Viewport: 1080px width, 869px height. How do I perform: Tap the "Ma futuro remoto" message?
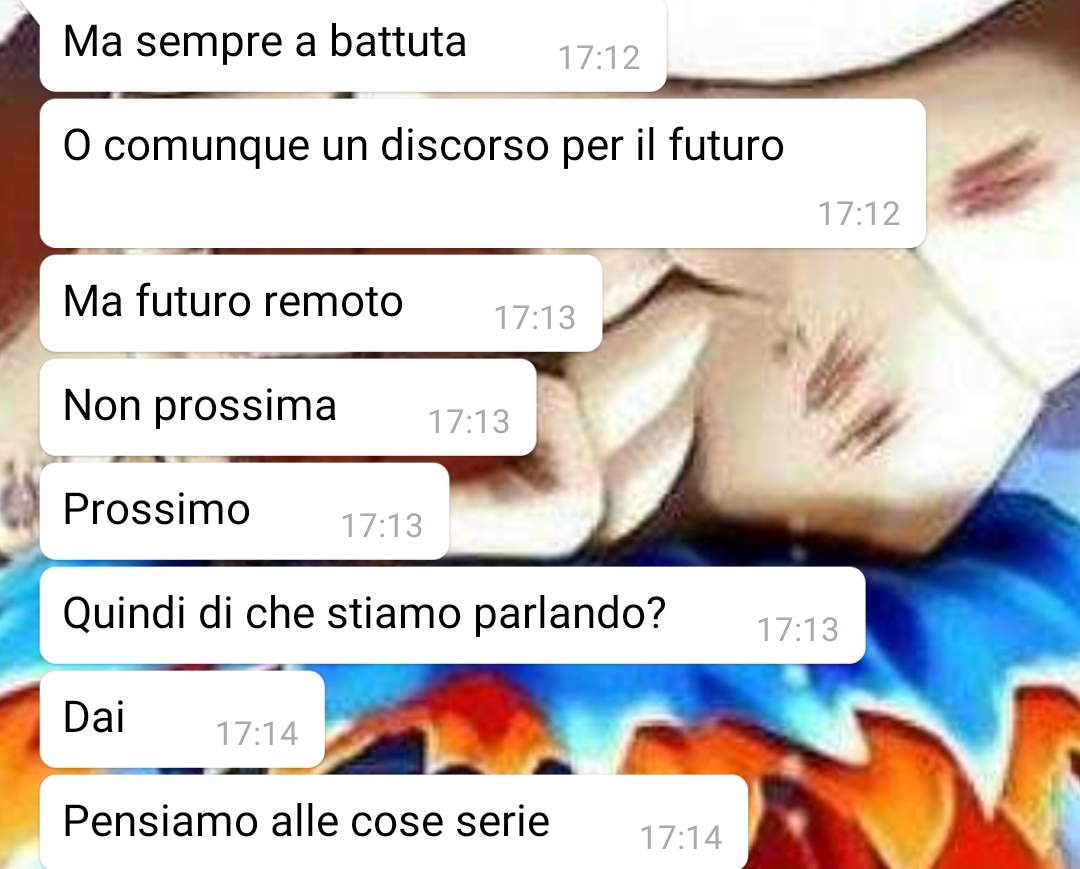click(321, 304)
